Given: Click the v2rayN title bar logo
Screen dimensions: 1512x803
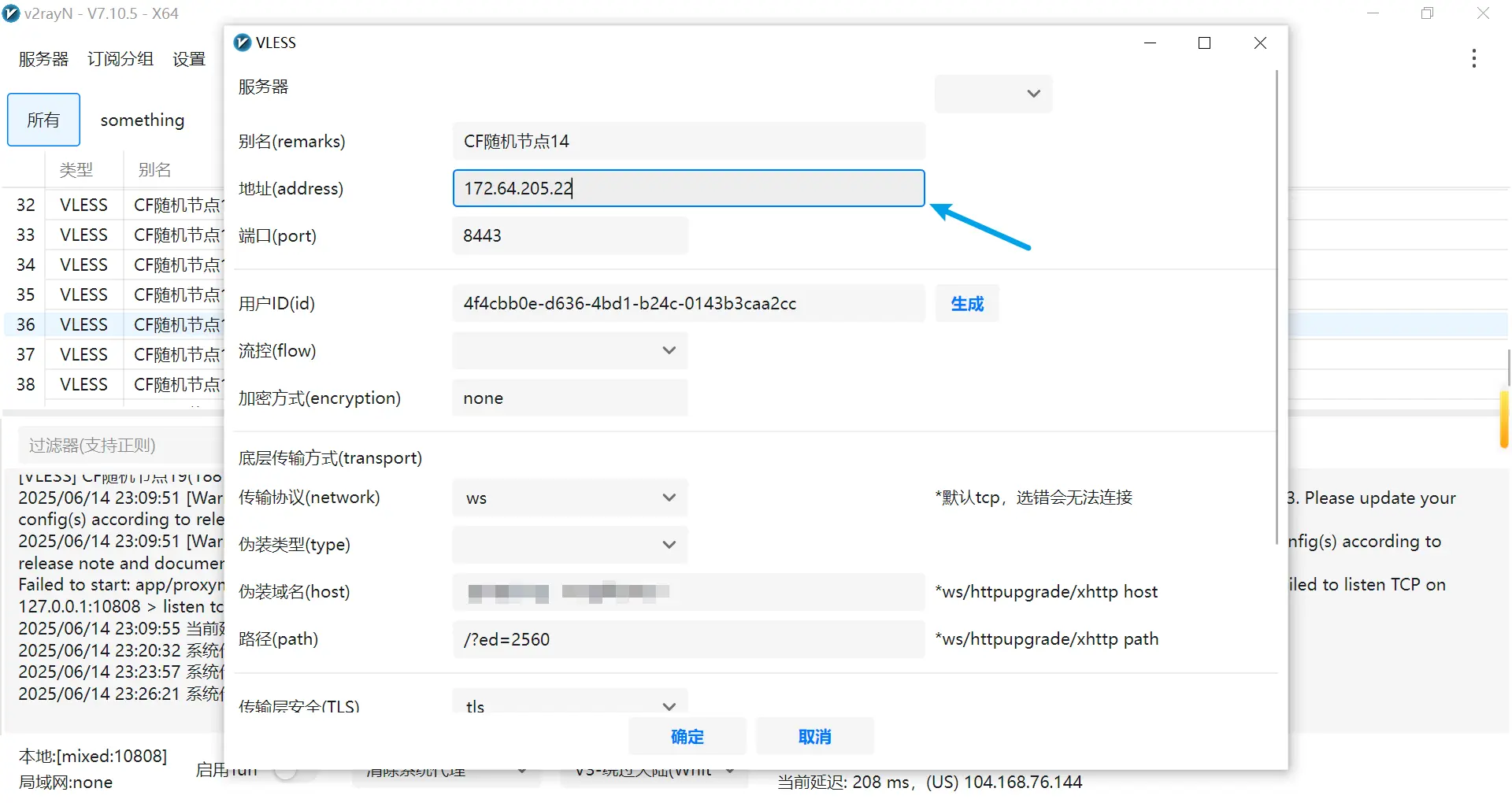Looking at the screenshot, I should point(11,13).
